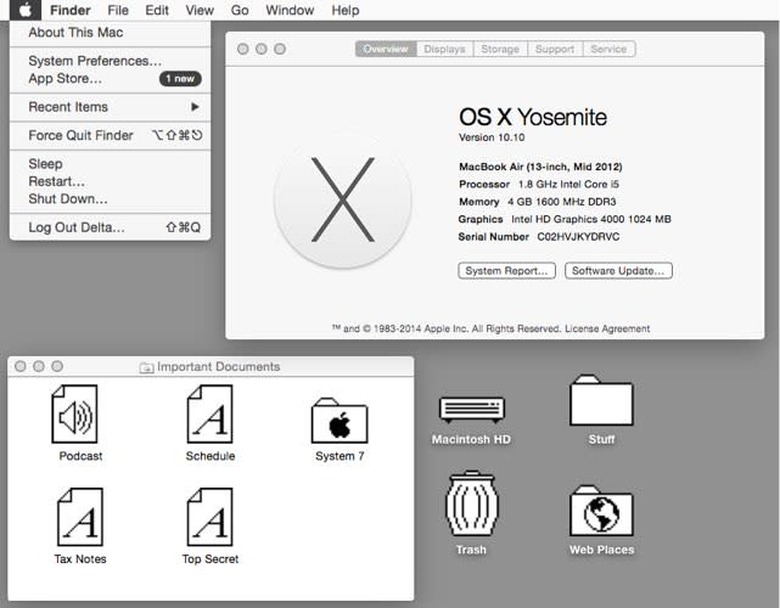Click the Trash can icon

click(471, 504)
